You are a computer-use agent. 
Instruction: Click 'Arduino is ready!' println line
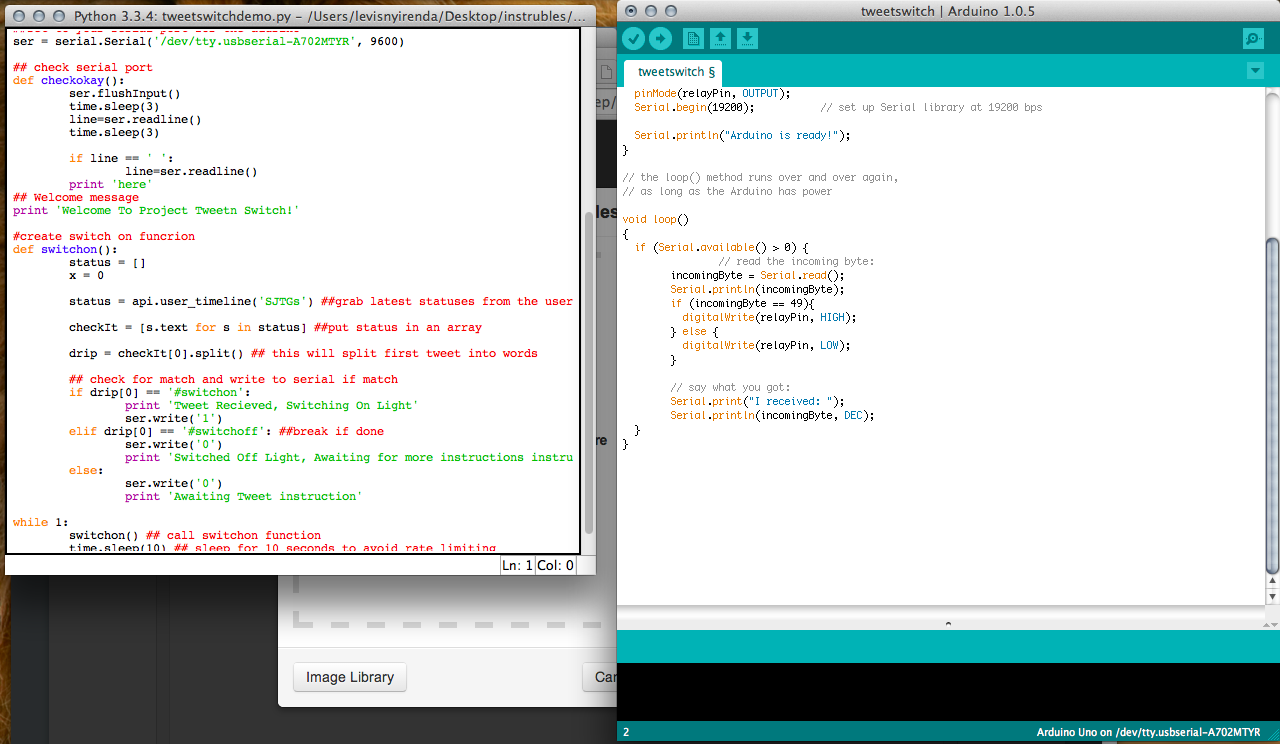pyautogui.click(x=742, y=135)
